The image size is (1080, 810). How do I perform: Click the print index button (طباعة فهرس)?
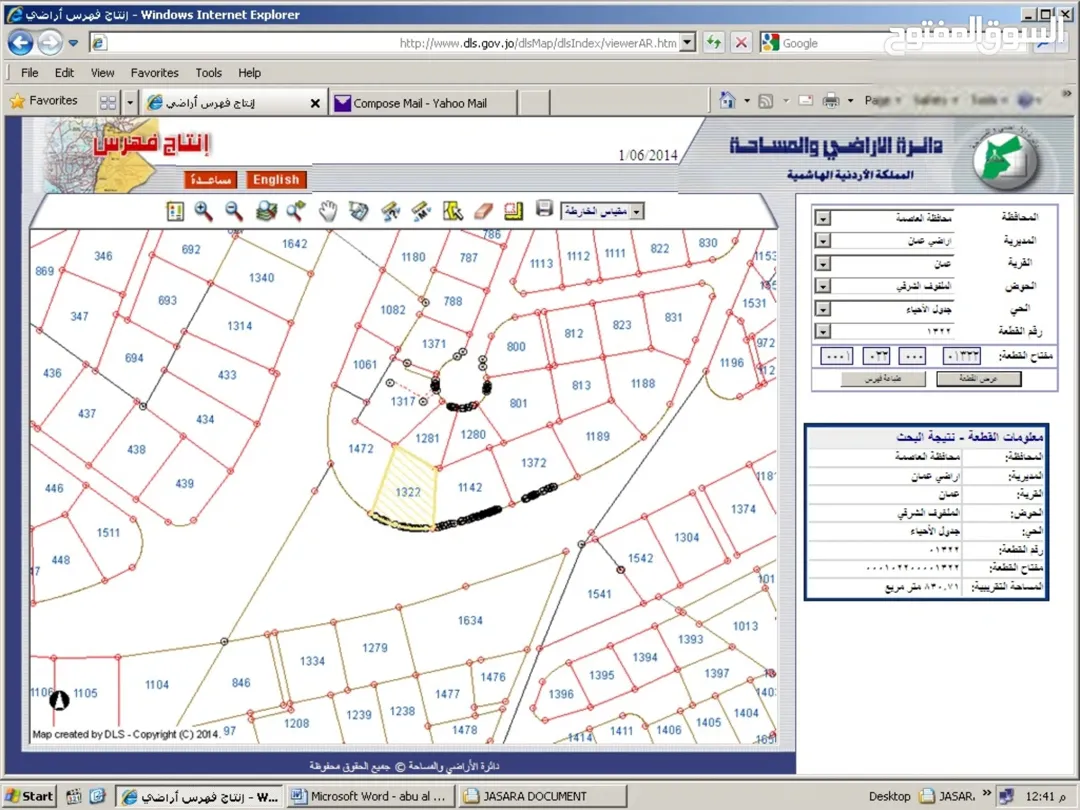(x=883, y=379)
